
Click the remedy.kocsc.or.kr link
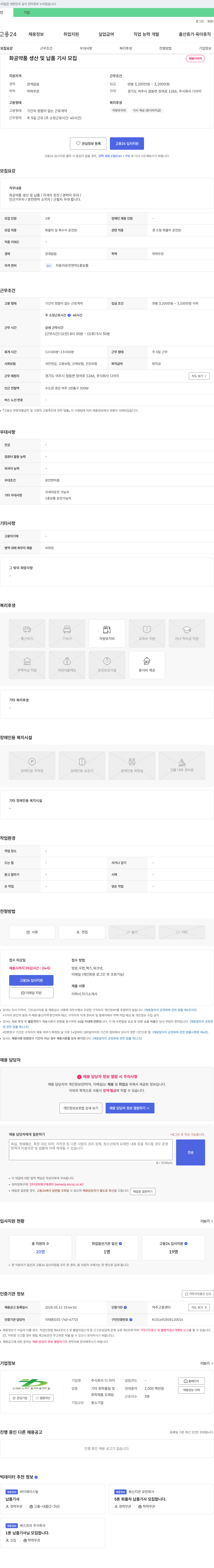[57, 1185]
